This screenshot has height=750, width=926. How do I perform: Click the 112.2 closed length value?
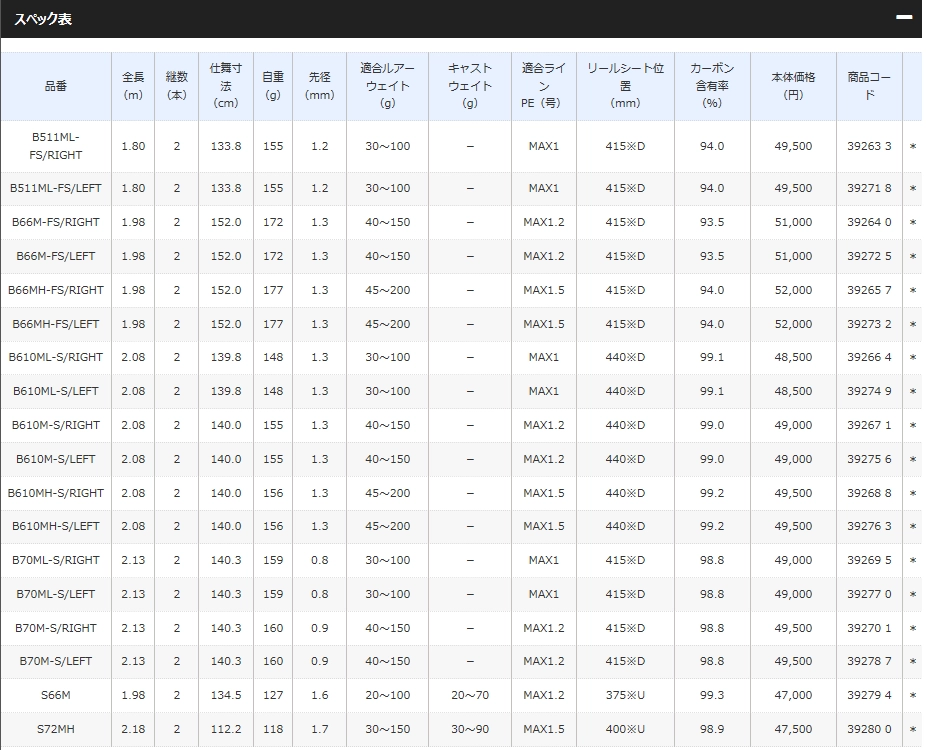(226, 729)
